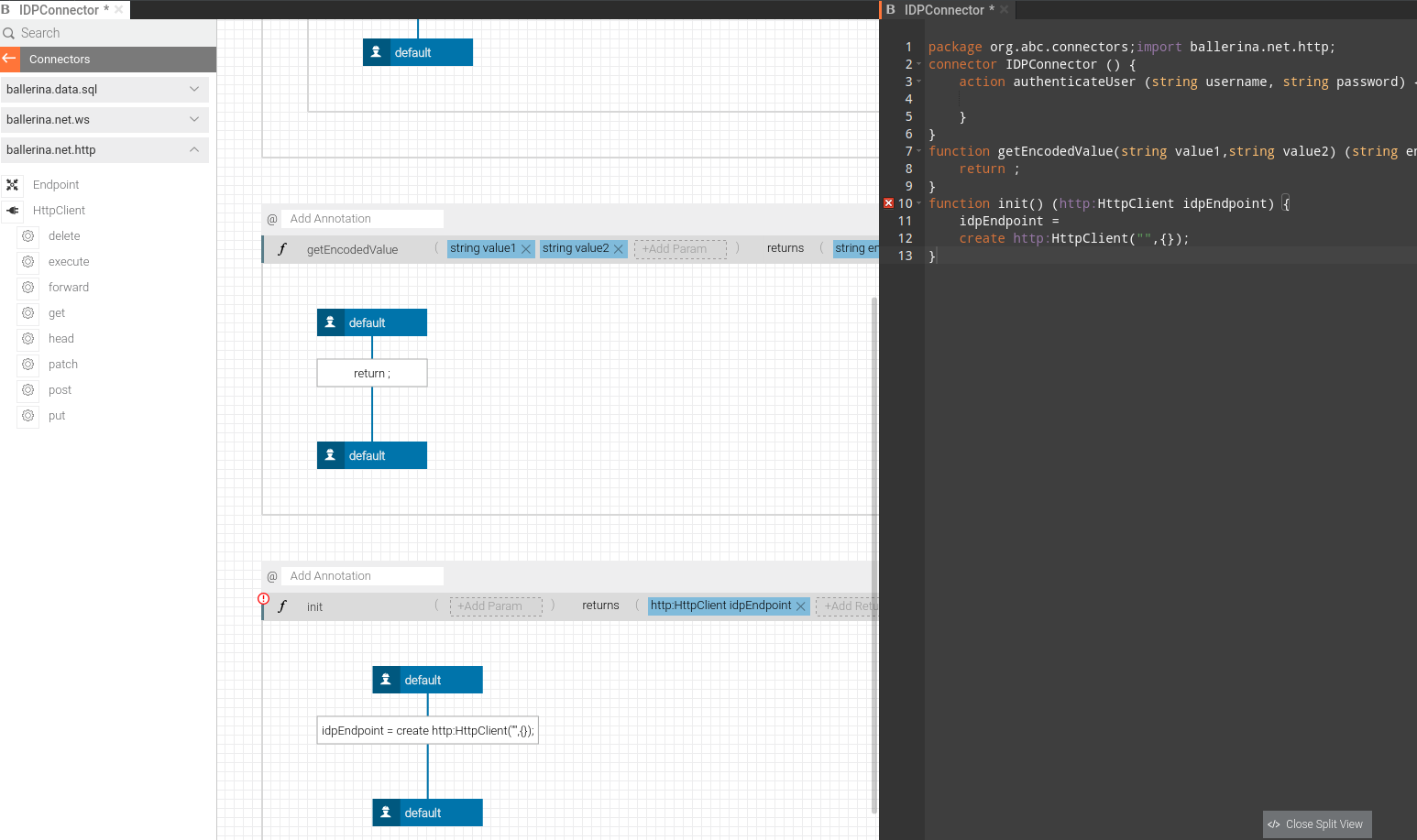This screenshot has width=1417, height=840.
Task: Select the get action item
Action: pyautogui.click(x=57, y=313)
